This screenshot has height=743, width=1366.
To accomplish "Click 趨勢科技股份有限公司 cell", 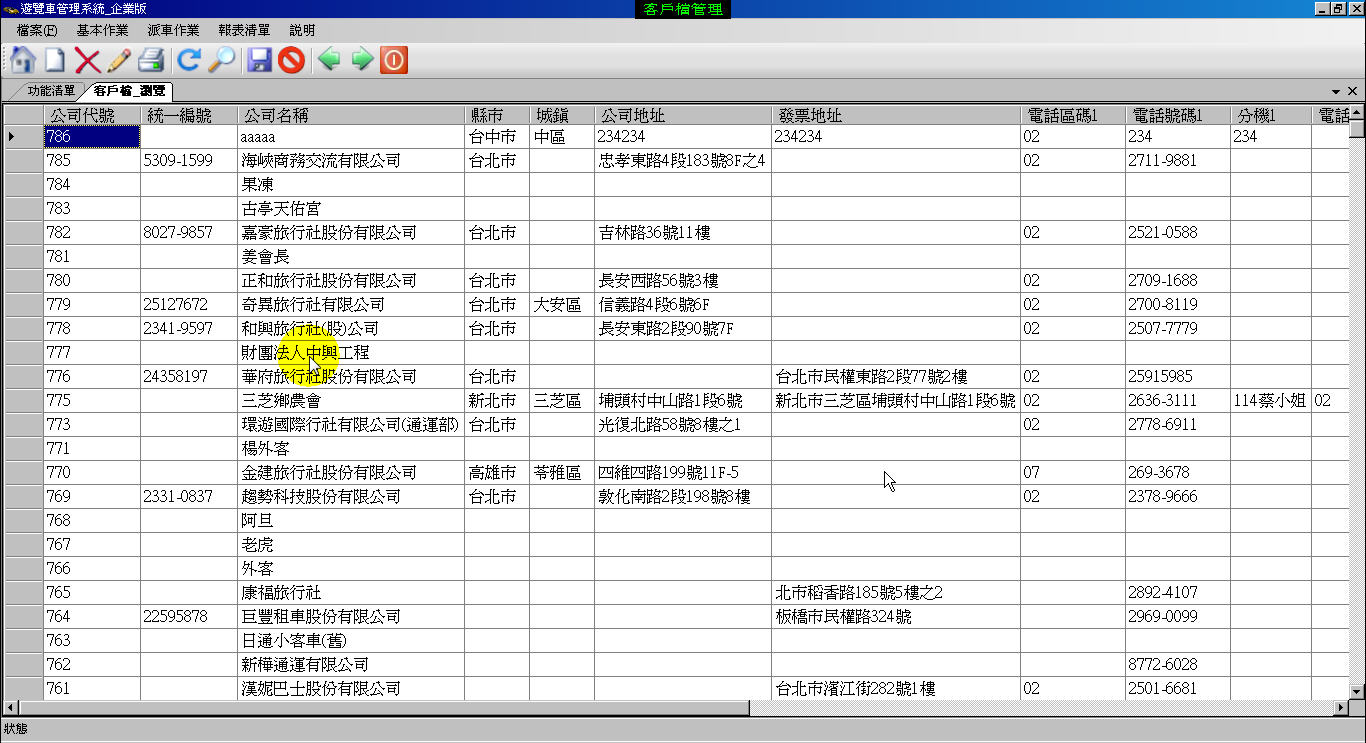I will click(351, 496).
